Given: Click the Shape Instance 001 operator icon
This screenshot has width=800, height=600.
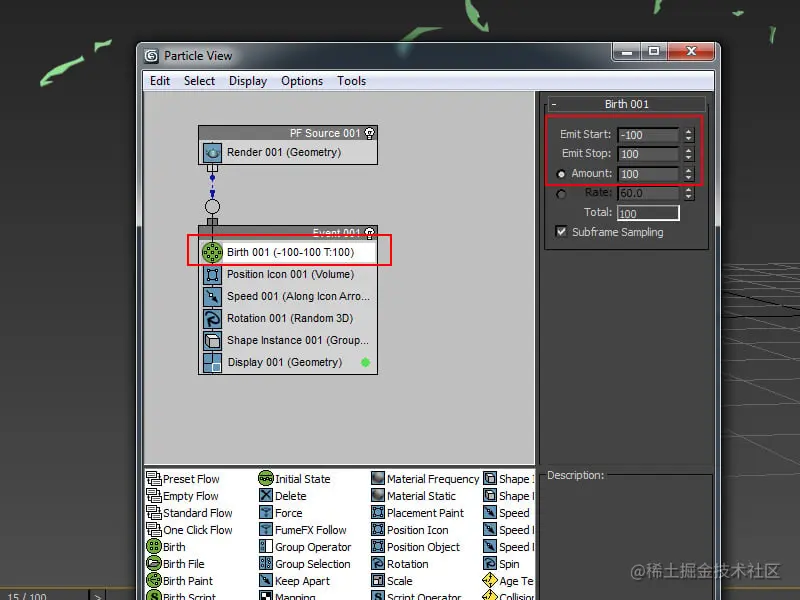Looking at the screenshot, I should click(212, 340).
